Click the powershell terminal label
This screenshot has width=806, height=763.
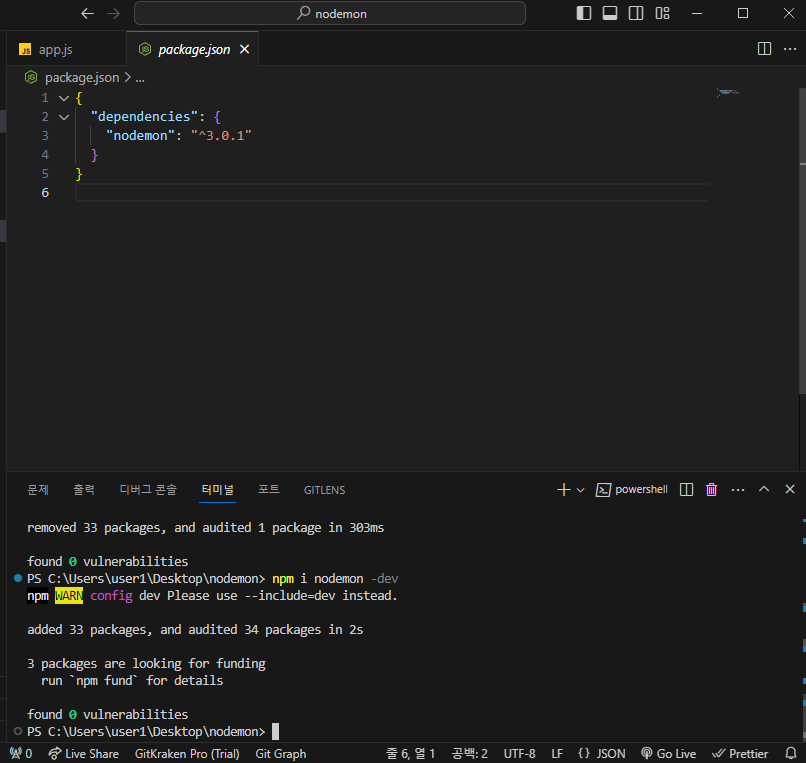tap(632, 489)
